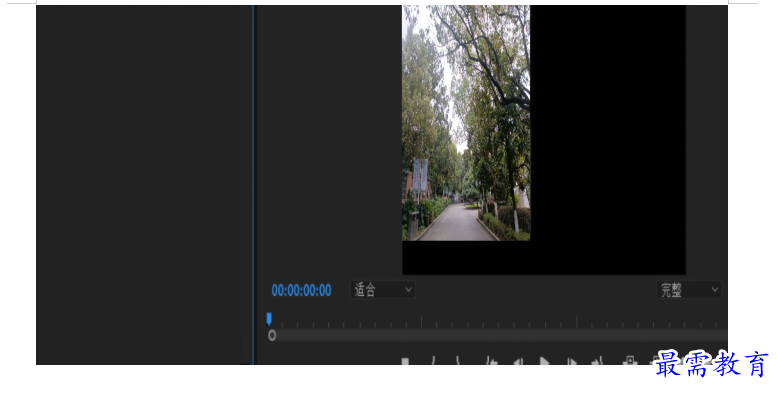The image size is (777, 396).
Task: Click the Step Forward one frame button
Action: pyautogui.click(x=571, y=362)
